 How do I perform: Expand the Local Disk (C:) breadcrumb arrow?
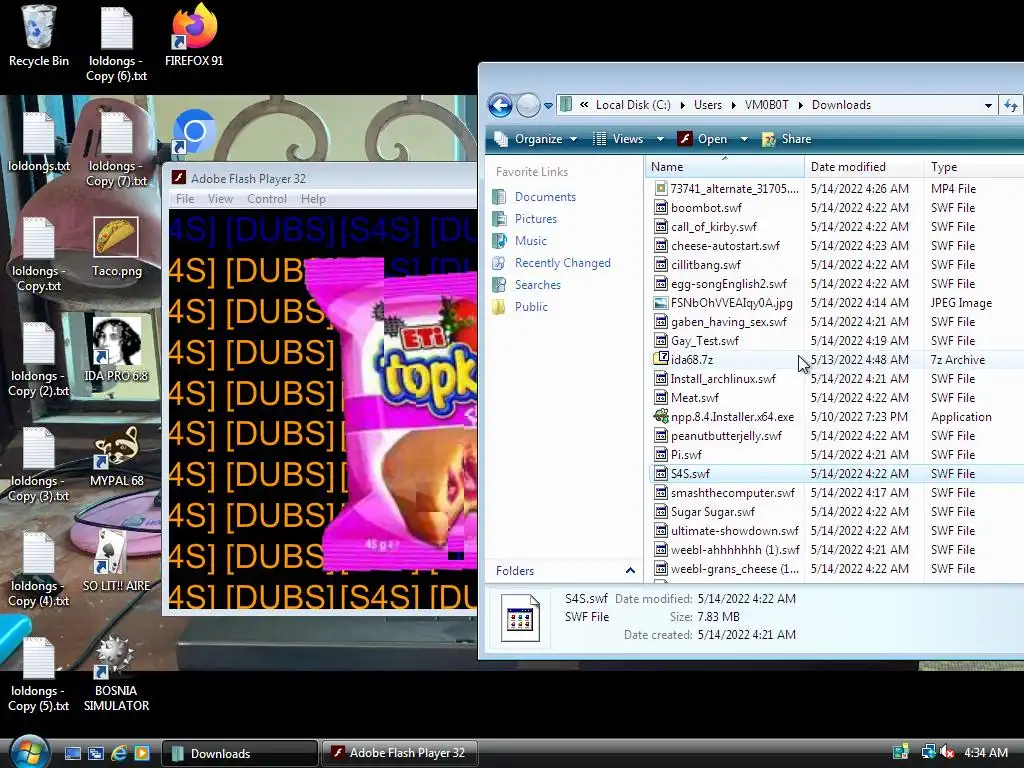682,105
